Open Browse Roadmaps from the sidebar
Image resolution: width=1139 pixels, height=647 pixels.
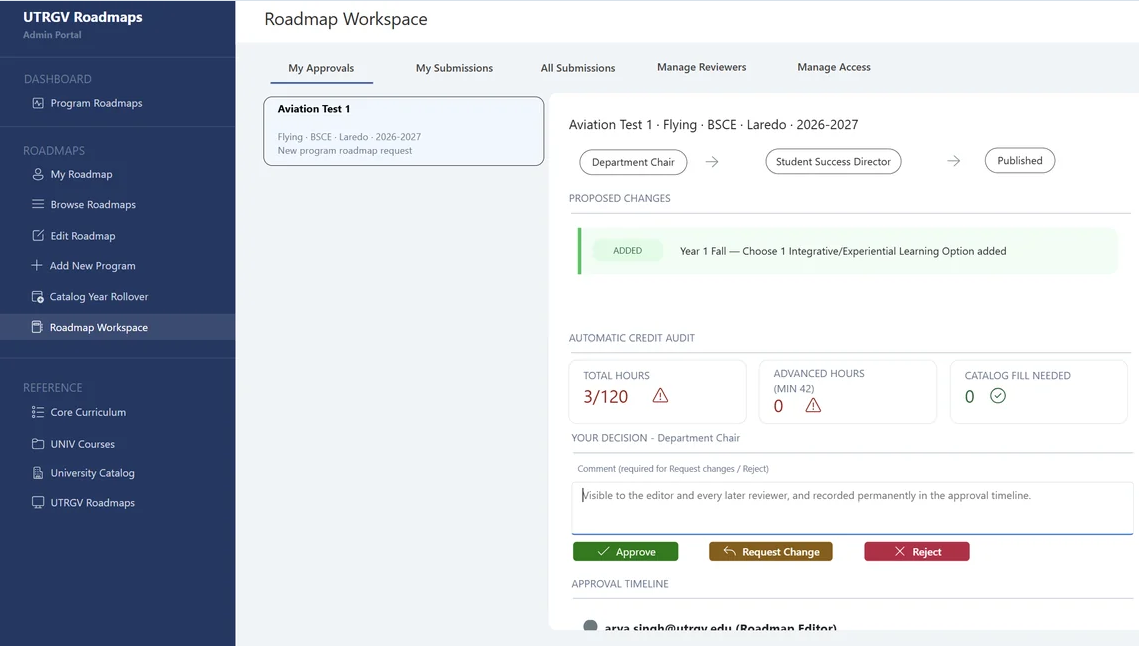93,205
